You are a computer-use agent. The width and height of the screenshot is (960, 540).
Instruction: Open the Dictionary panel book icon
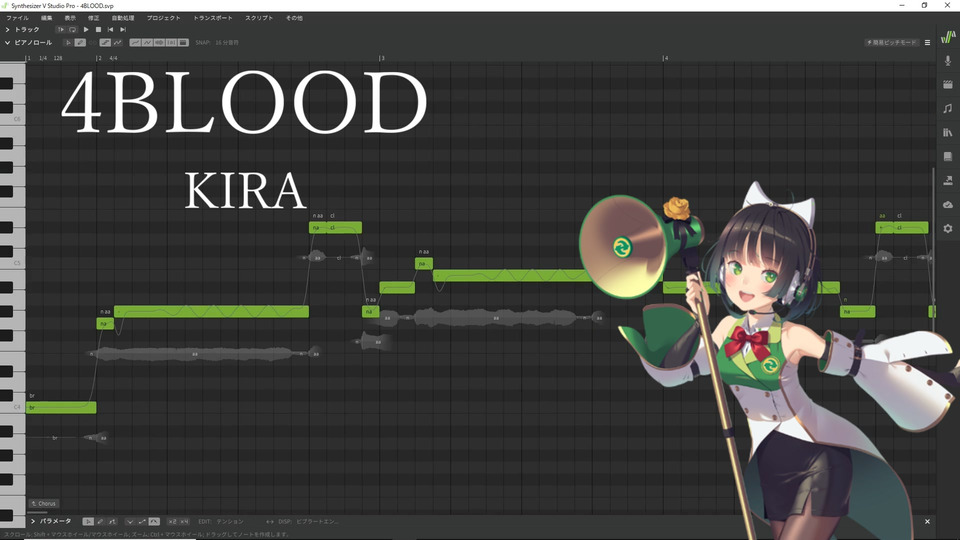pos(948,156)
